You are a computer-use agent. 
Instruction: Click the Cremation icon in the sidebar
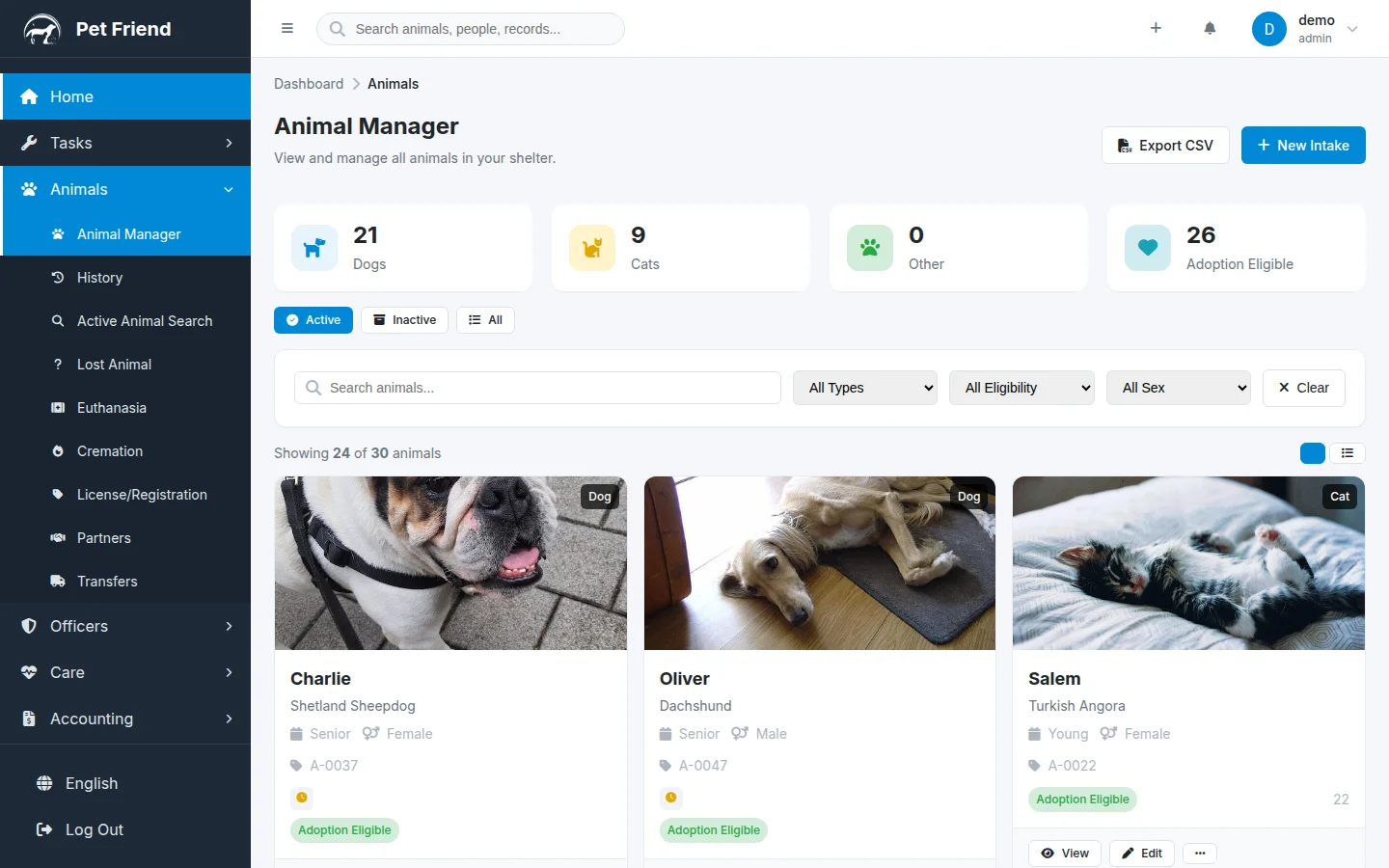pos(59,450)
